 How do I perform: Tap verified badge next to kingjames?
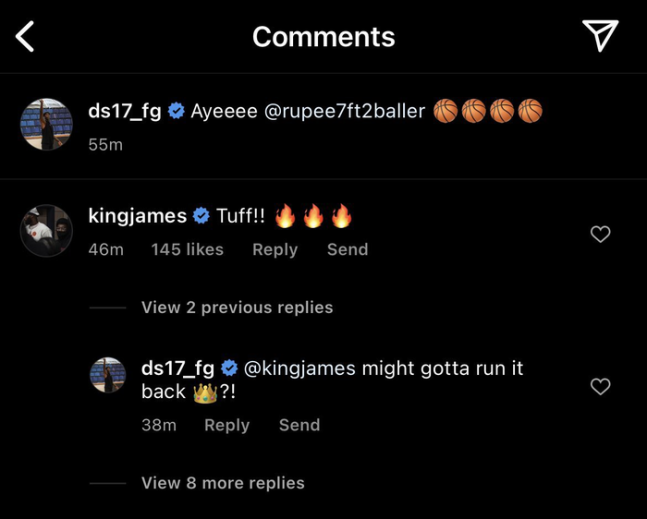(200, 216)
